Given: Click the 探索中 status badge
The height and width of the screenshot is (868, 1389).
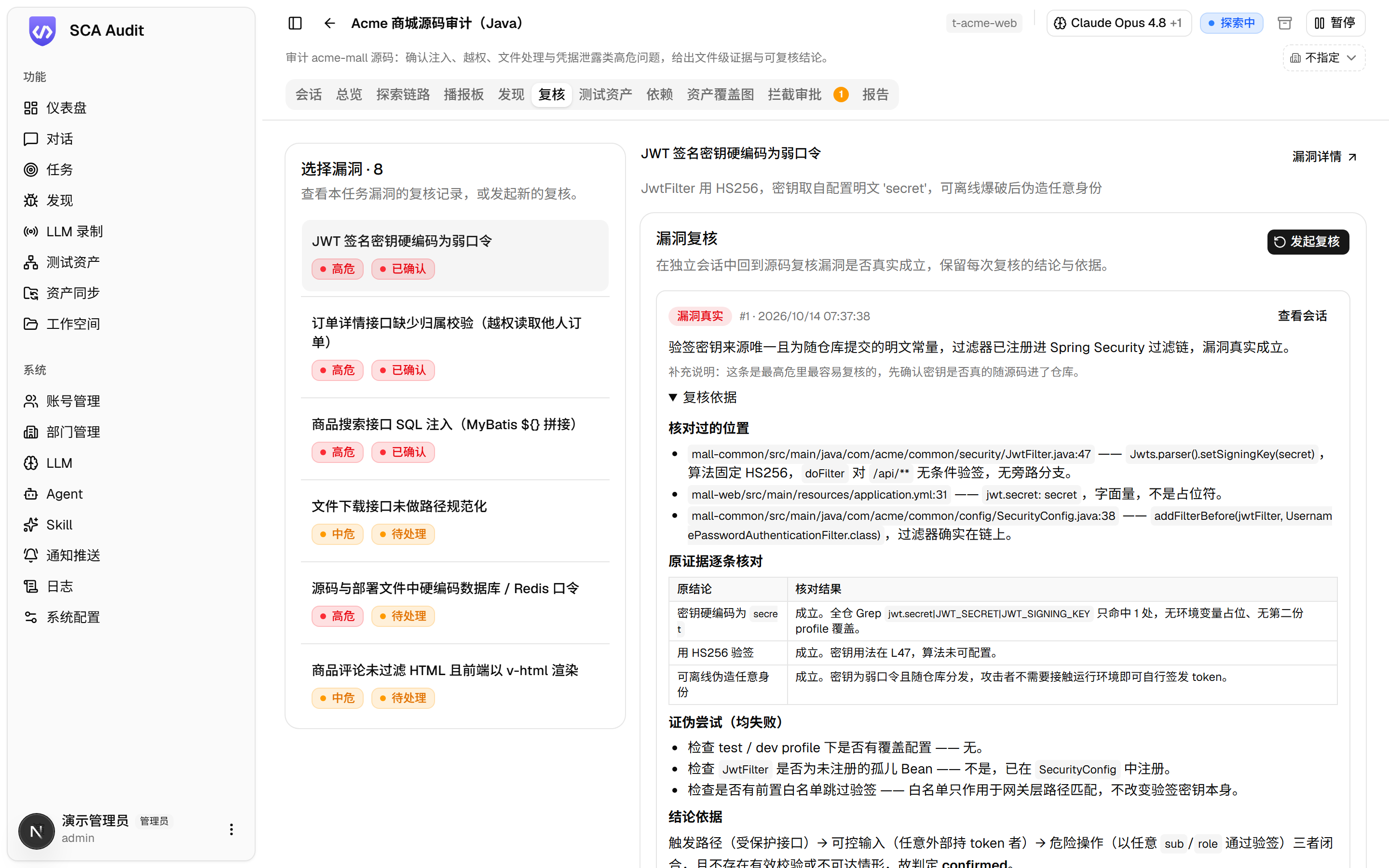Looking at the screenshot, I should point(1231,23).
